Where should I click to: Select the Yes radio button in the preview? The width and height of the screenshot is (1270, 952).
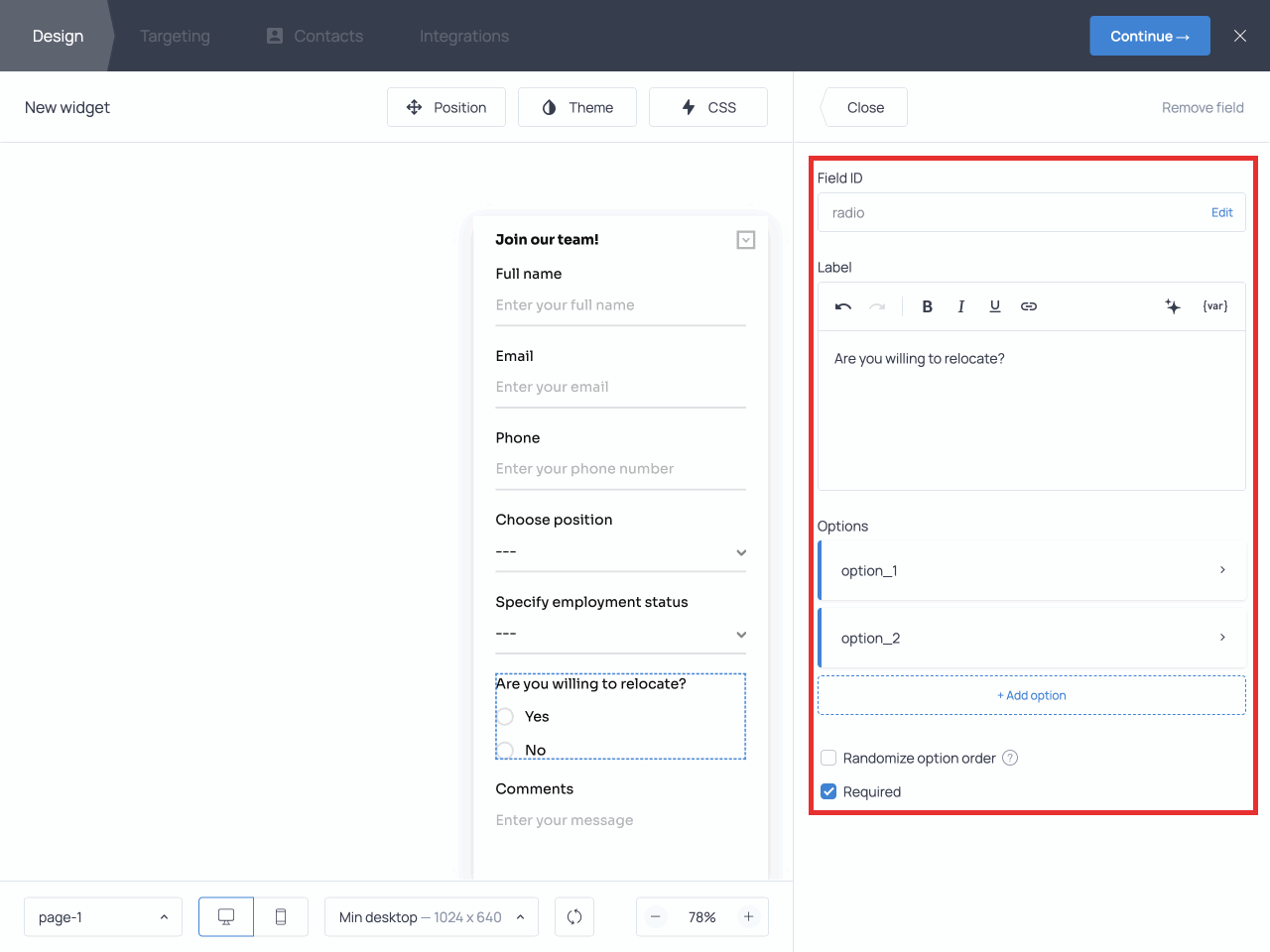pyautogui.click(x=506, y=716)
